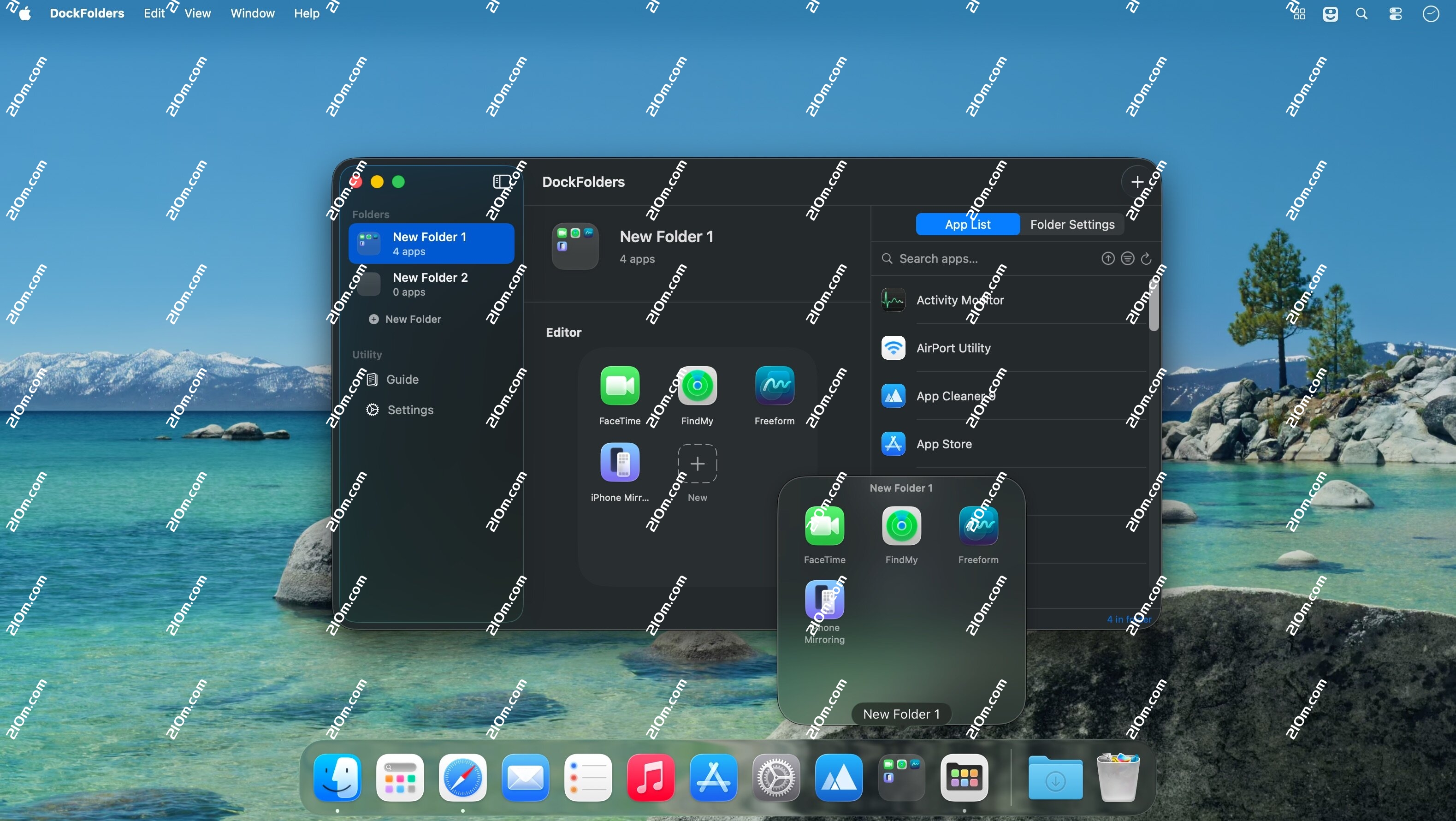The height and width of the screenshot is (821, 1456).
Task: Open the DockFolders app icon in Dock
Action: click(964, 778)
